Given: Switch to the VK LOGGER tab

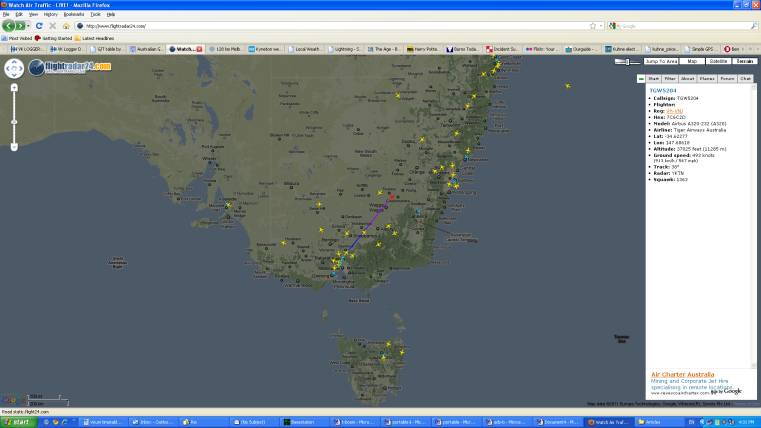Looking at the screenshot, I should 27,49.
